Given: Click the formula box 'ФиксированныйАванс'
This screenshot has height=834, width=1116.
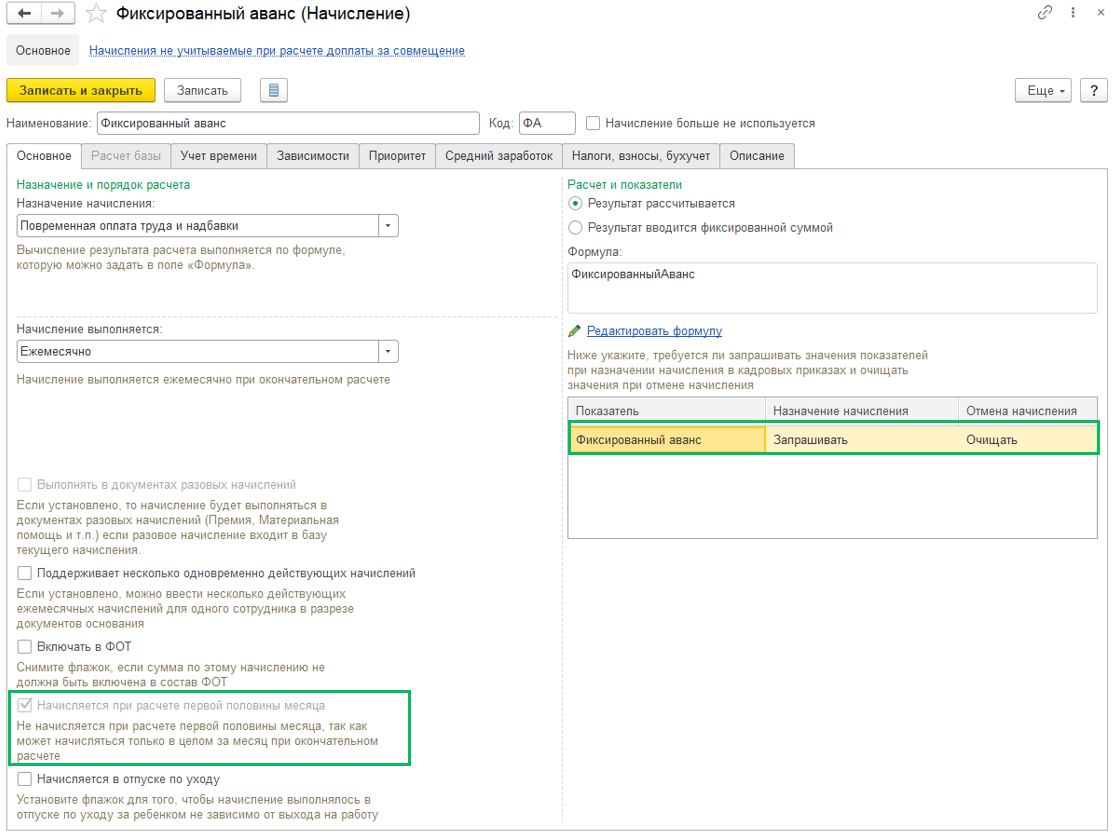Looking at the screenshot, I should click(x=833, y=288).
